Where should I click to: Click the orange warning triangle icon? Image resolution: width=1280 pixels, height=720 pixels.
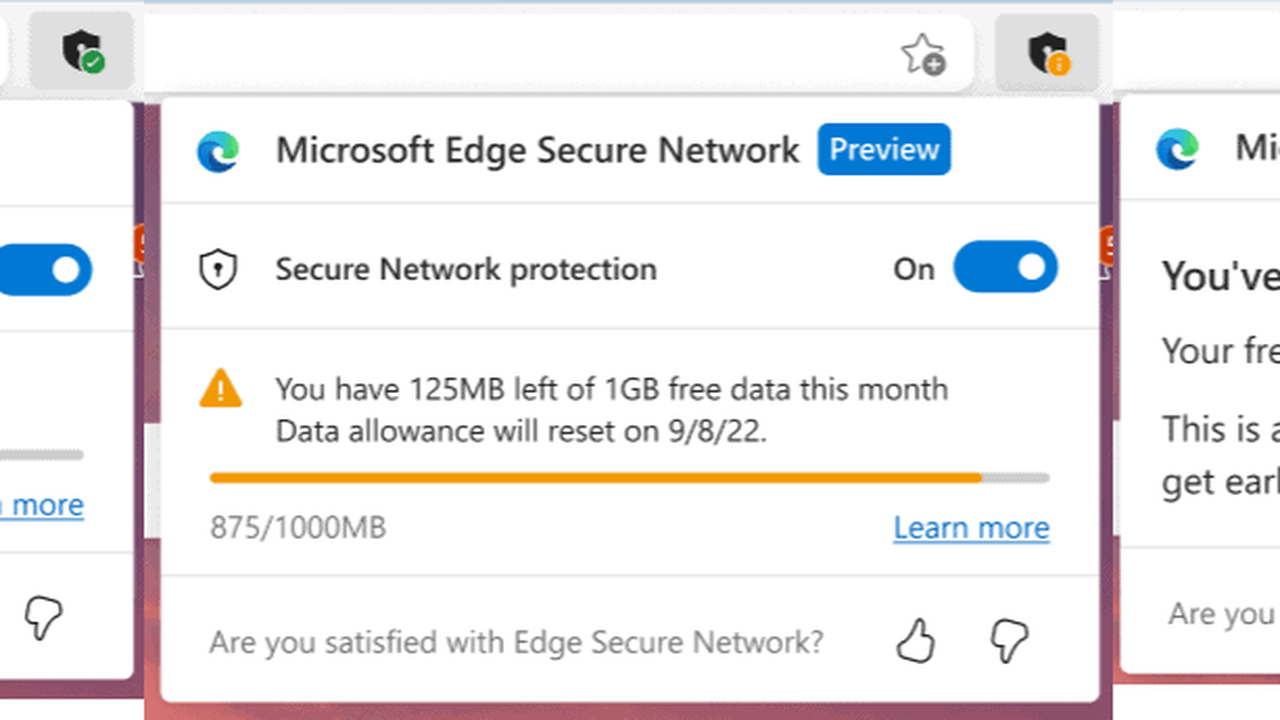221,389
